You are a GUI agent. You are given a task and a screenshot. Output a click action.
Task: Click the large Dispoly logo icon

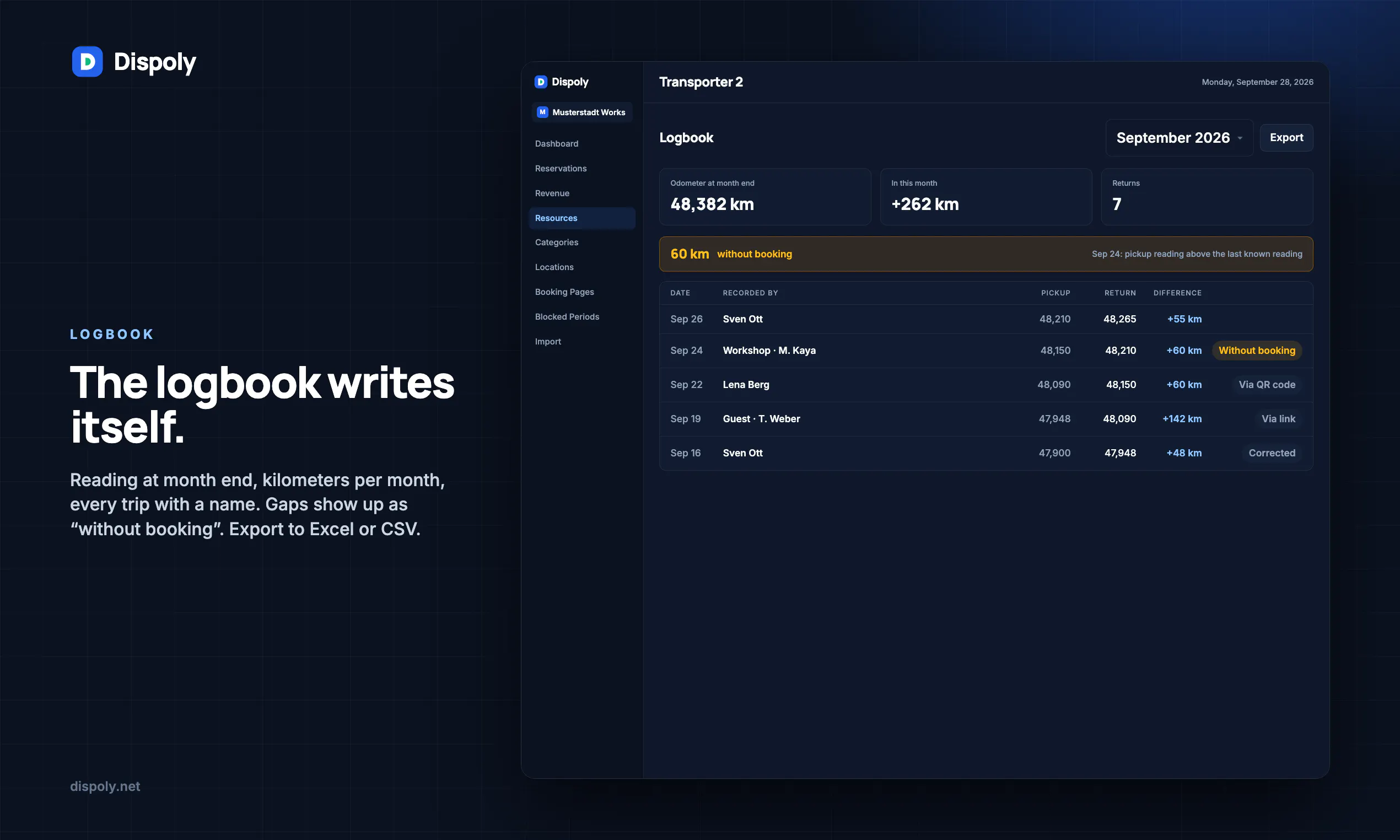87,61
